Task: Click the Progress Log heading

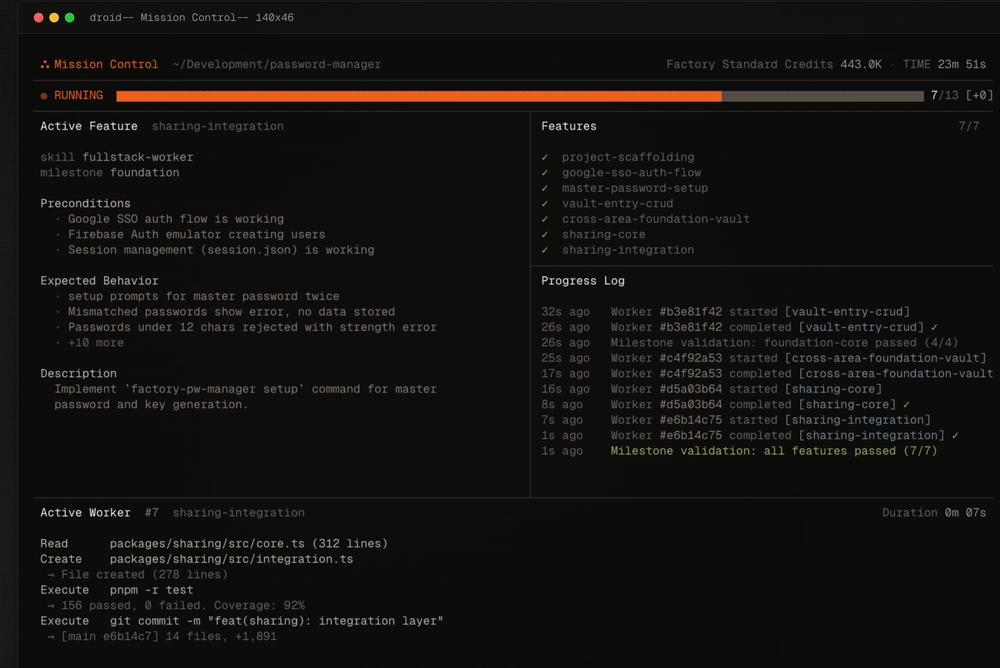Action: [583, 281]
